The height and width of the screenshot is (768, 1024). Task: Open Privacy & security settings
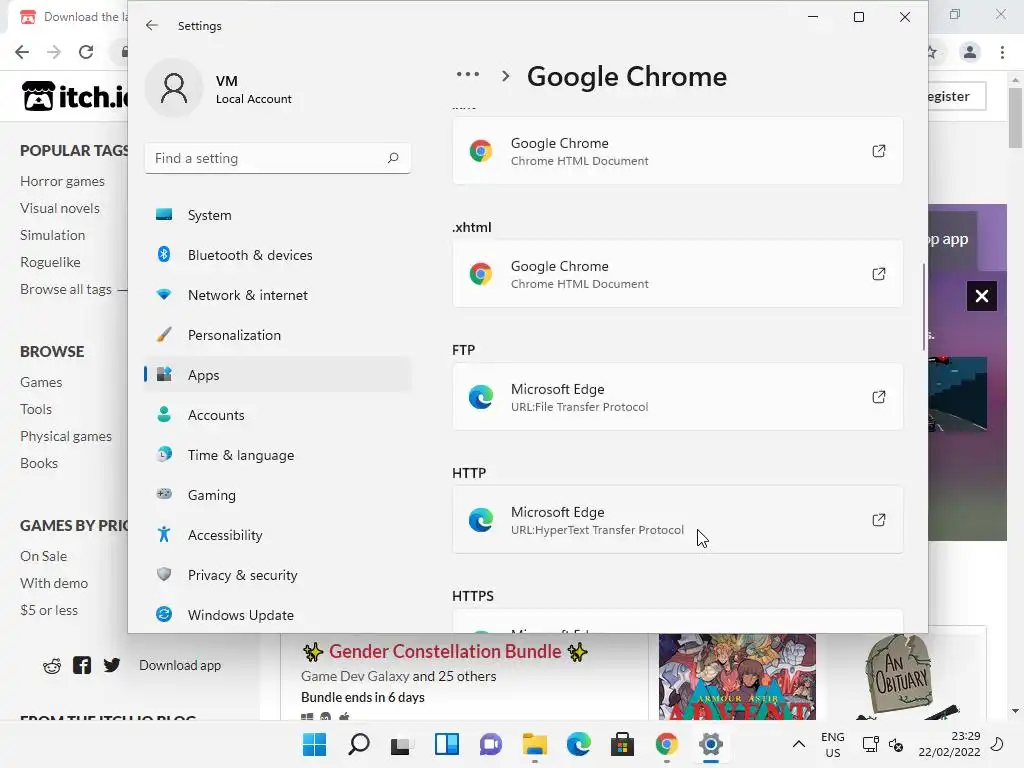point(278,575)
